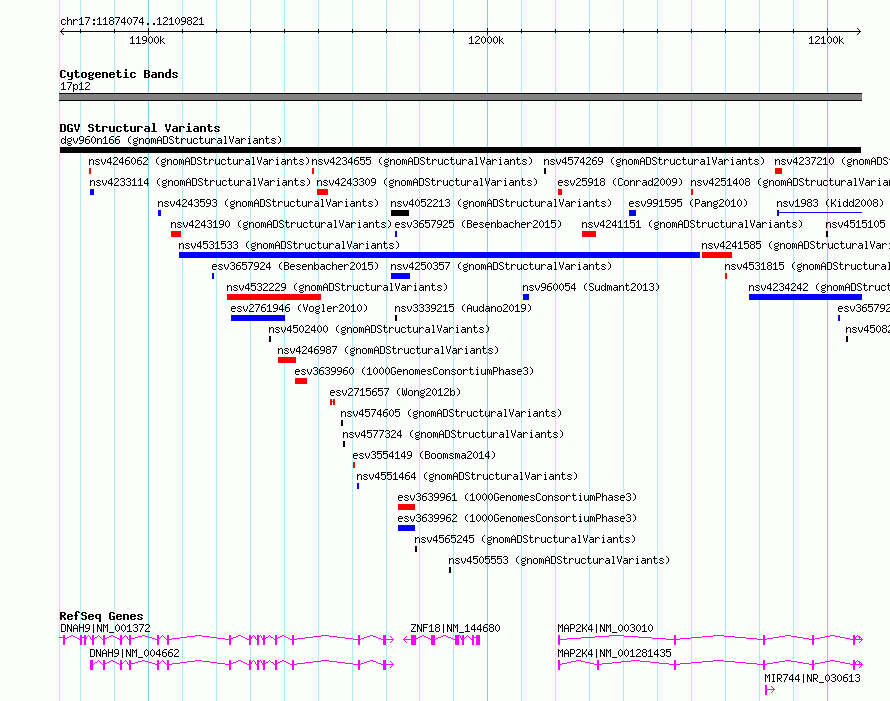
Task: Open the nsv4251408 variant label
Action: point(790,182)
